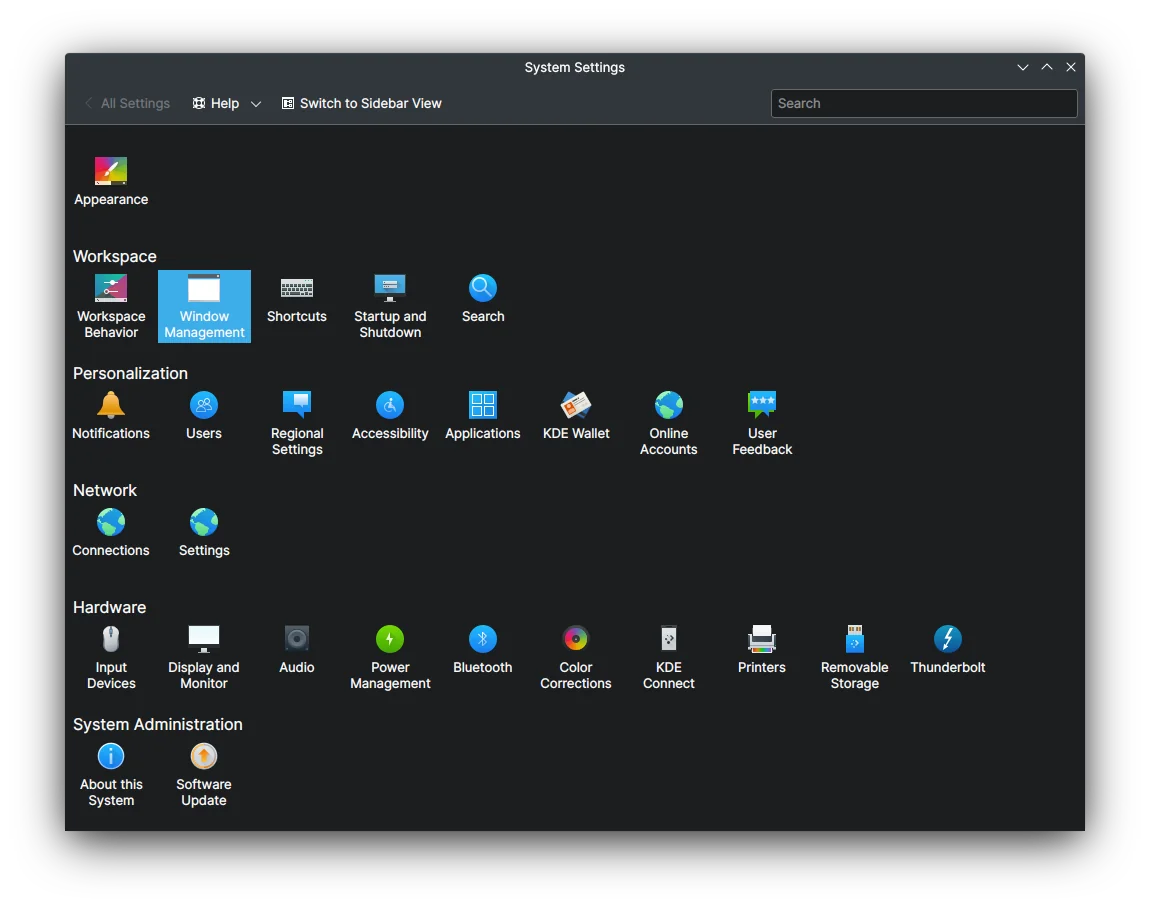Open Power Management settings
This screenshot has width=1150, height=908.
coord(389,658)
